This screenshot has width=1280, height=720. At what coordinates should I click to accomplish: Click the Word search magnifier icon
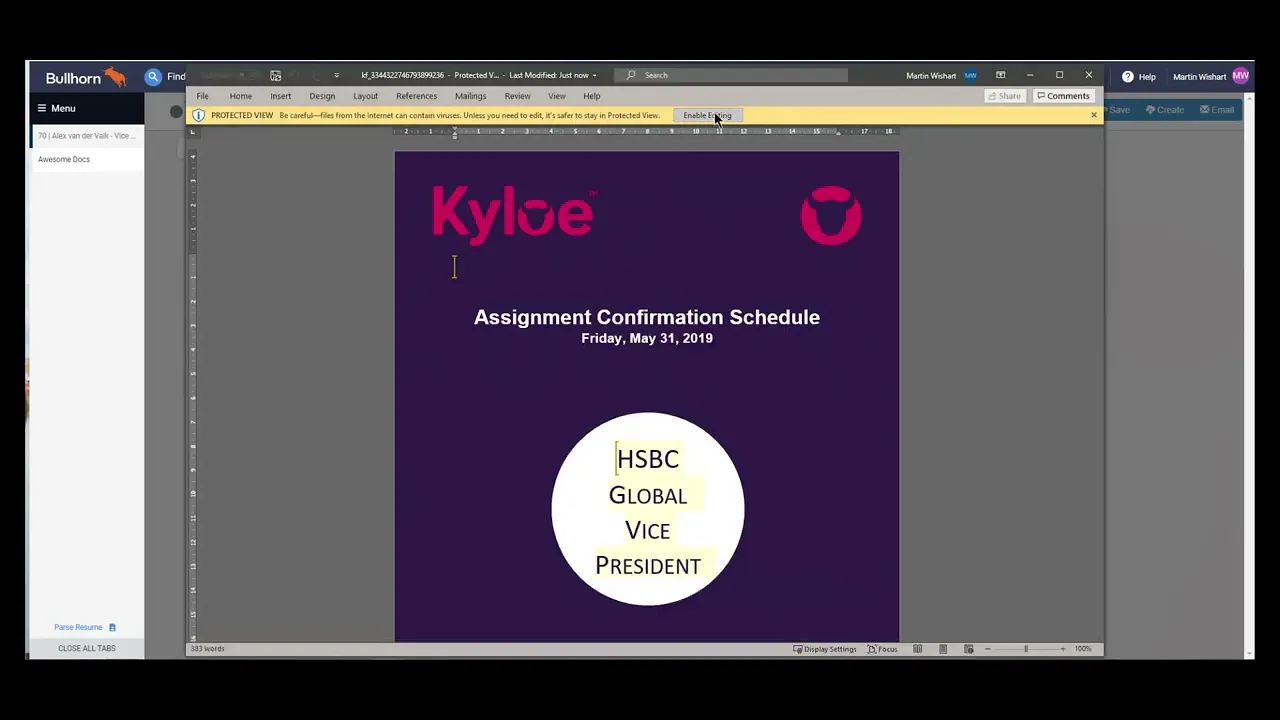(630, 75)
